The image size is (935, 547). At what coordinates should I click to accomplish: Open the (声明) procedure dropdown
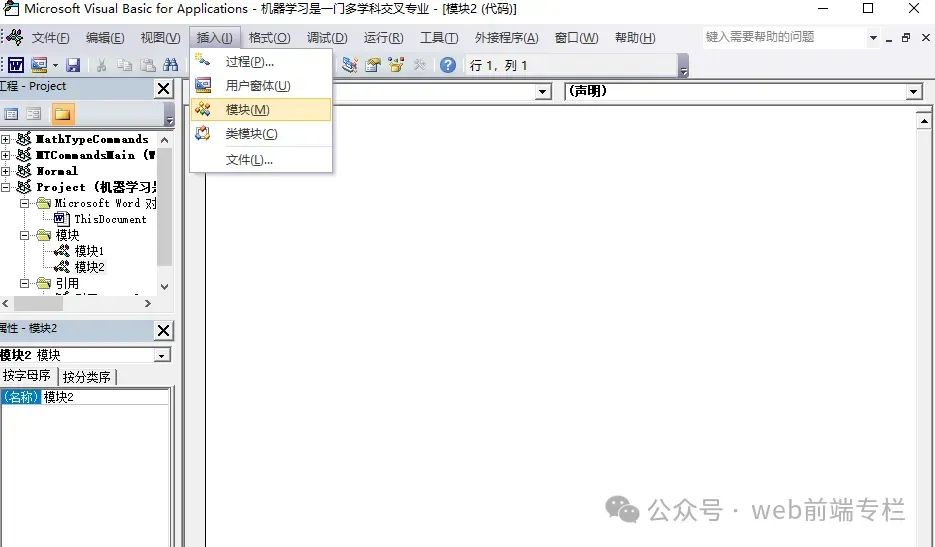click(x=914, y=92)
